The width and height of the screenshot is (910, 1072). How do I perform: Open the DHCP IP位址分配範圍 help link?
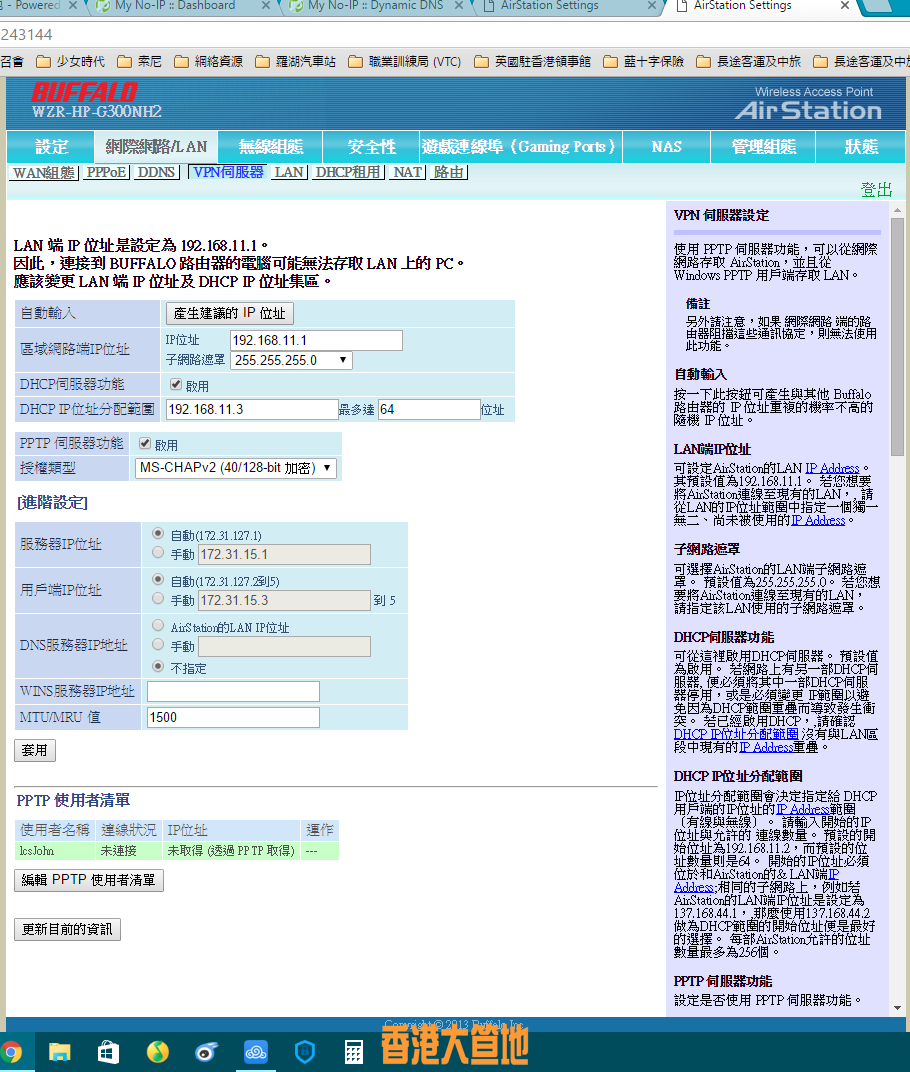(736, 734)
